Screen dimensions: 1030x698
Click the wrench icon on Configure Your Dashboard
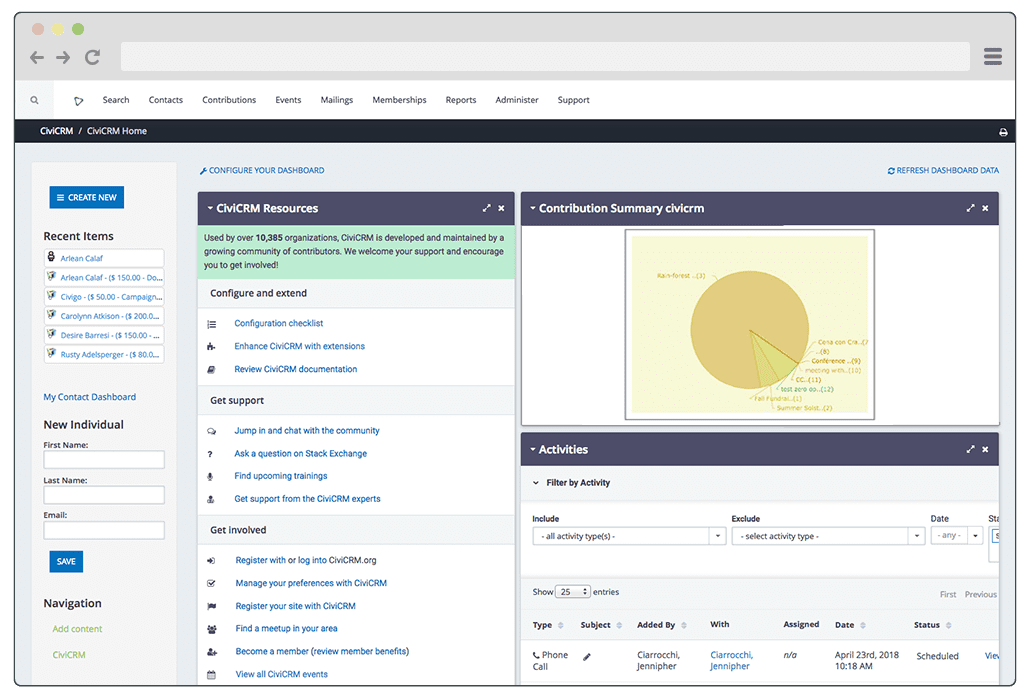(203, 170)
